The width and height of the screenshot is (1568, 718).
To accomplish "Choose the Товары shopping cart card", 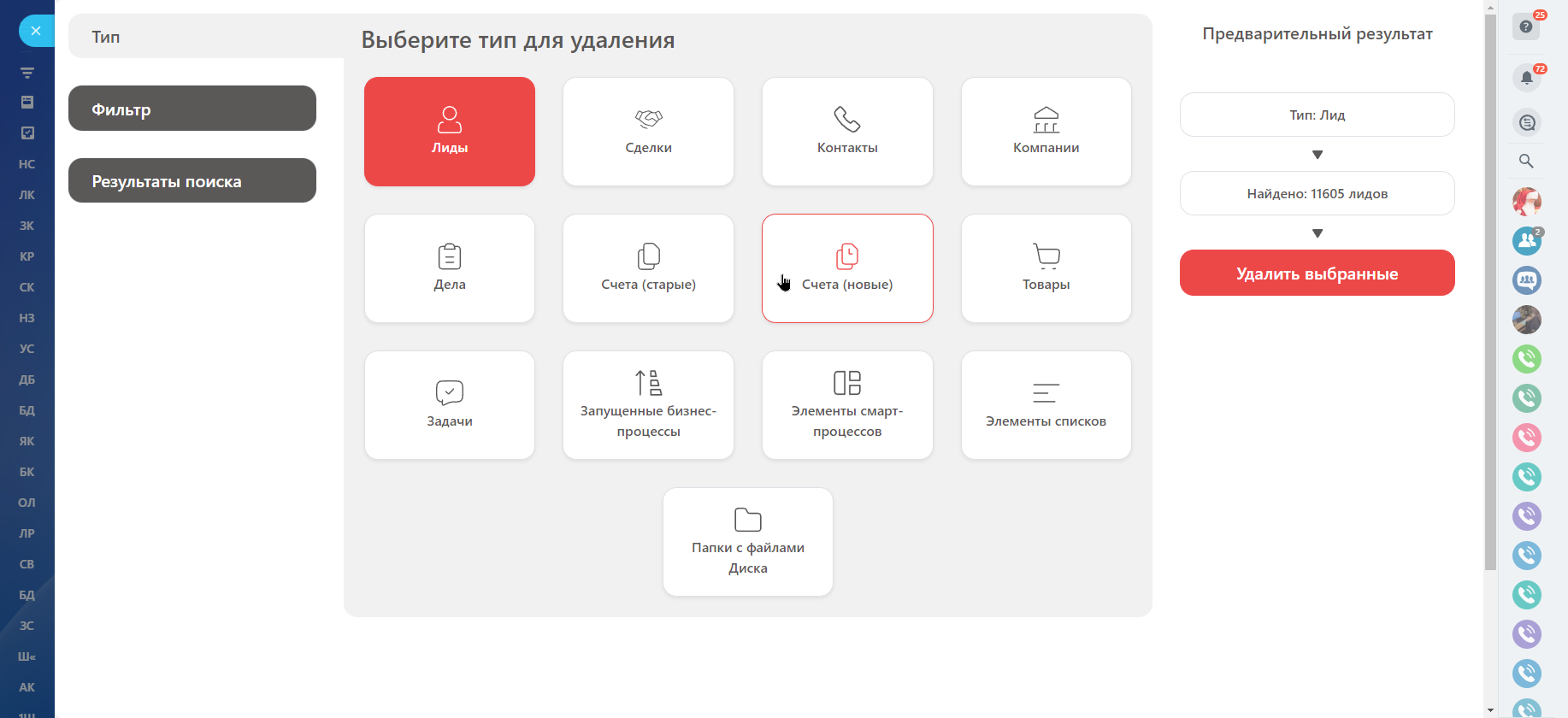I will (x=1046, y=268).
